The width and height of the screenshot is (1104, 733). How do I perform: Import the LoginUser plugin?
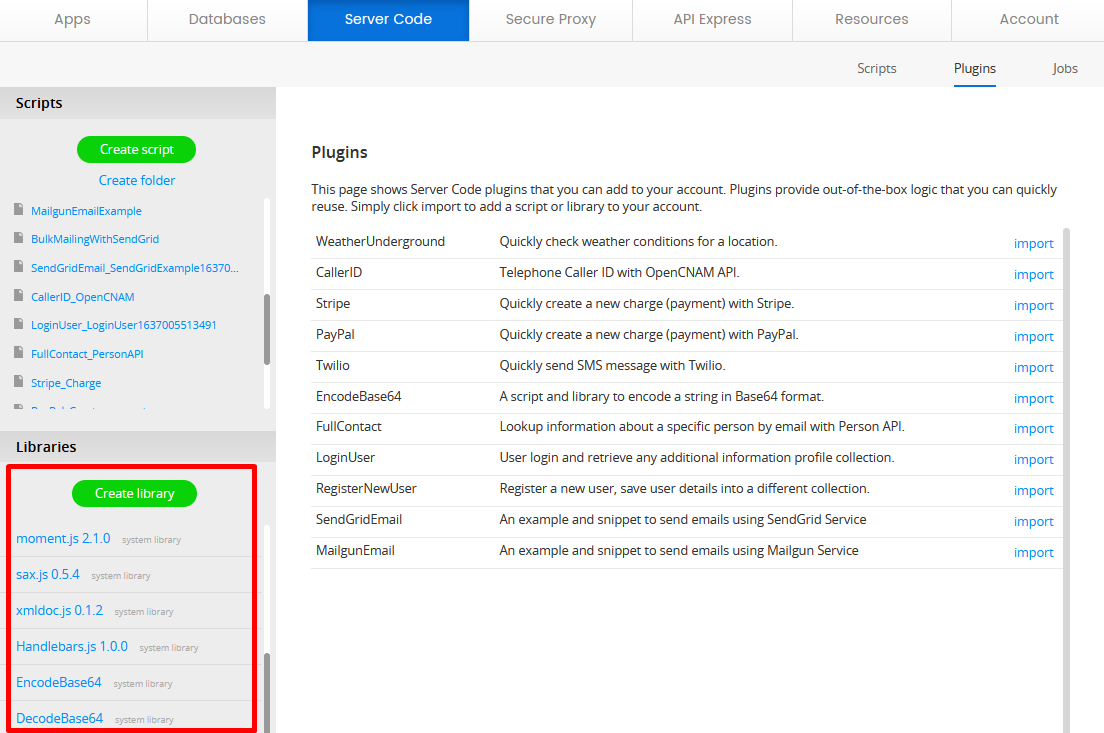pyautogui.click(x=1034, y=460)
